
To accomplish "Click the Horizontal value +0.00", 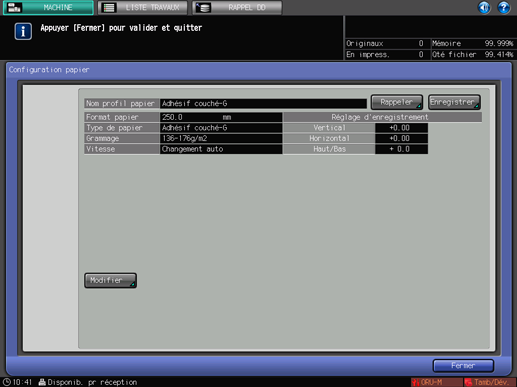I will tap(401, 138).
